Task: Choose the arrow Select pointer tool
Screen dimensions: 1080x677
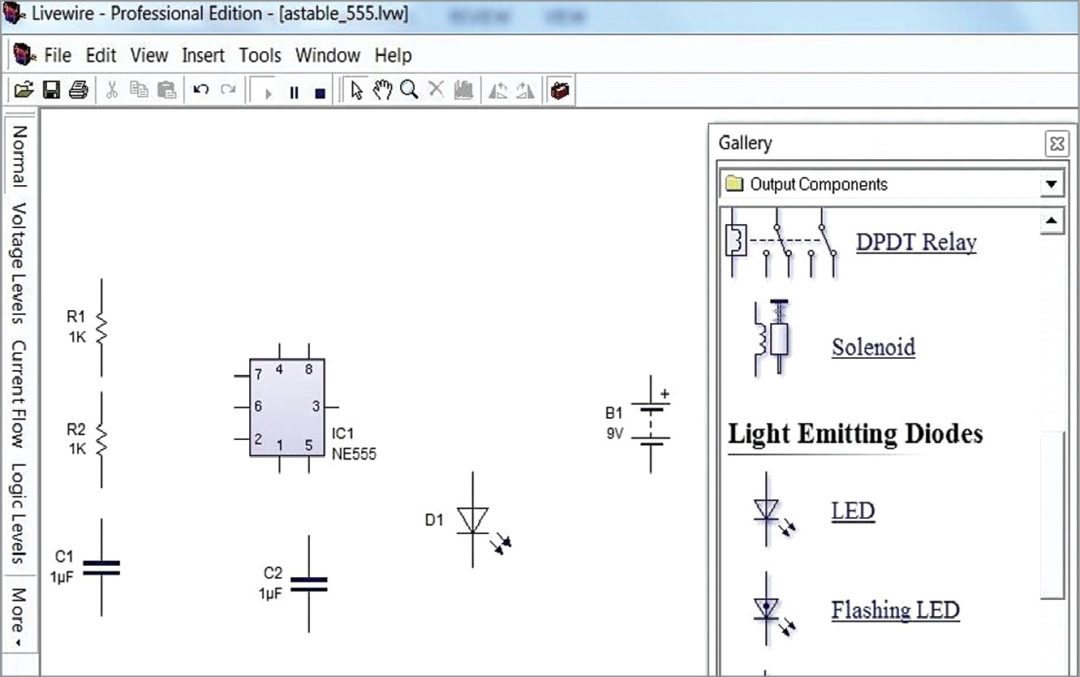Action: [x=357, y=91]
